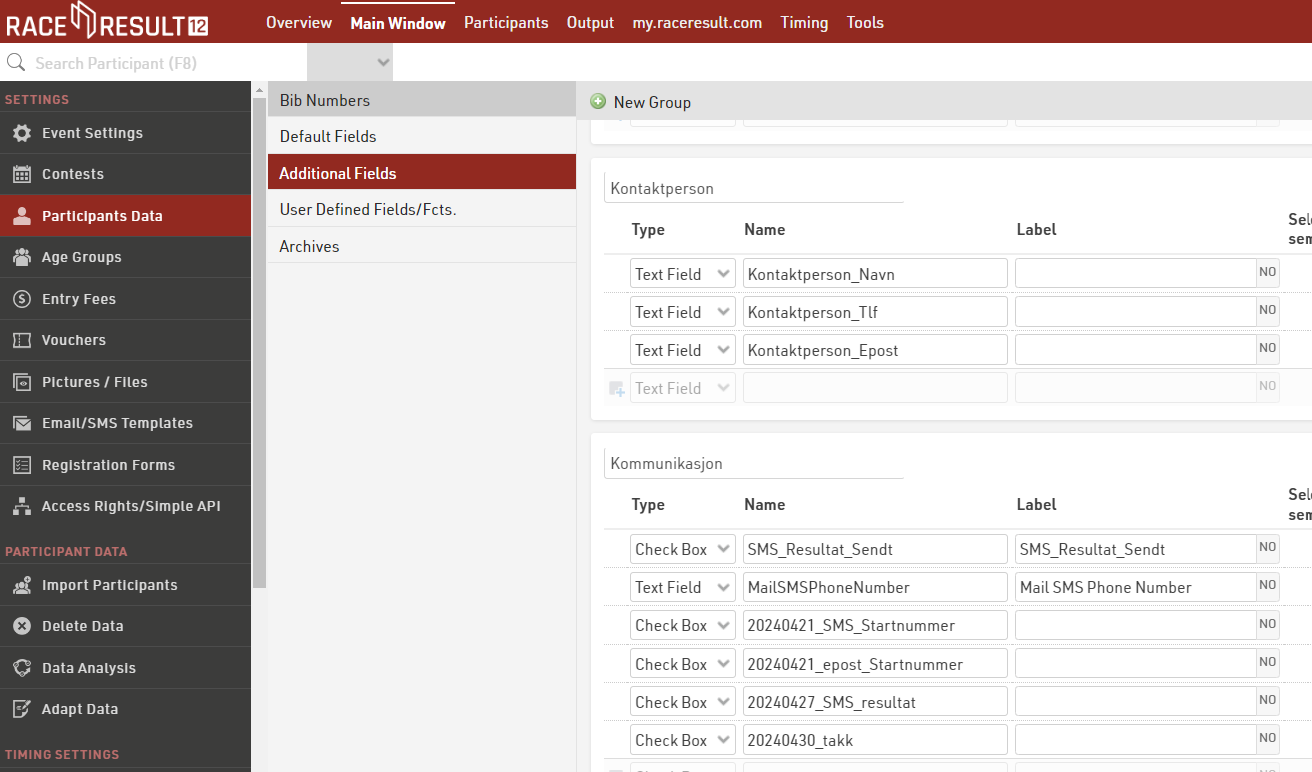Open the Participants menu
Image resolution: width=1312 pixels, height=772 pixels.
(x=506, y=22)
